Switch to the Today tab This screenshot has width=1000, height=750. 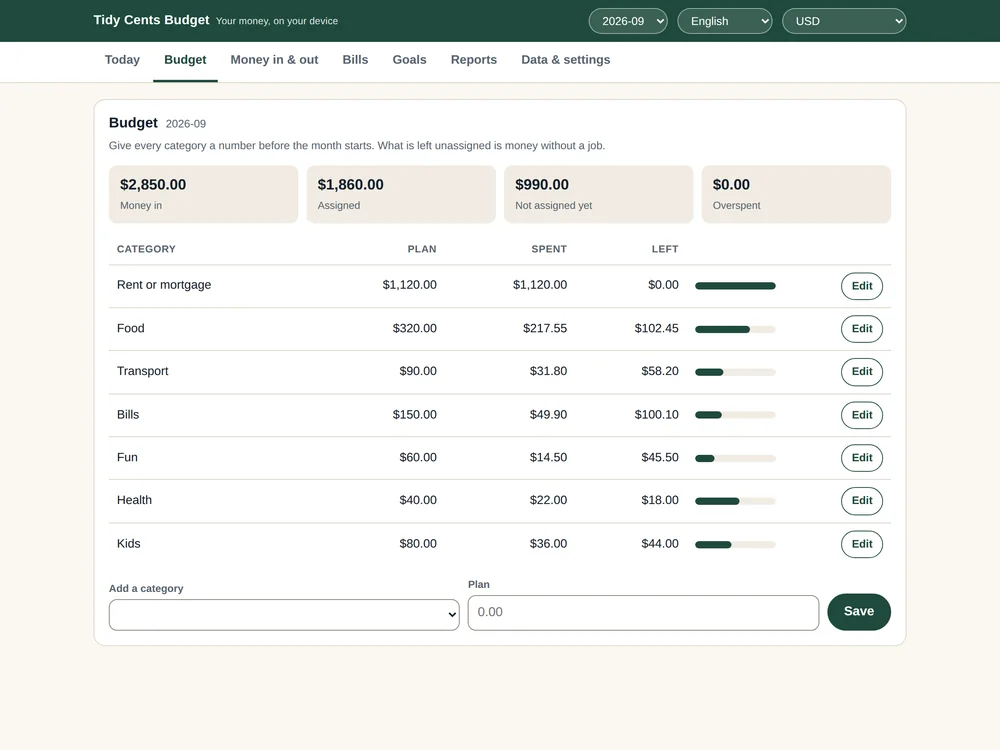pos(122,60)
